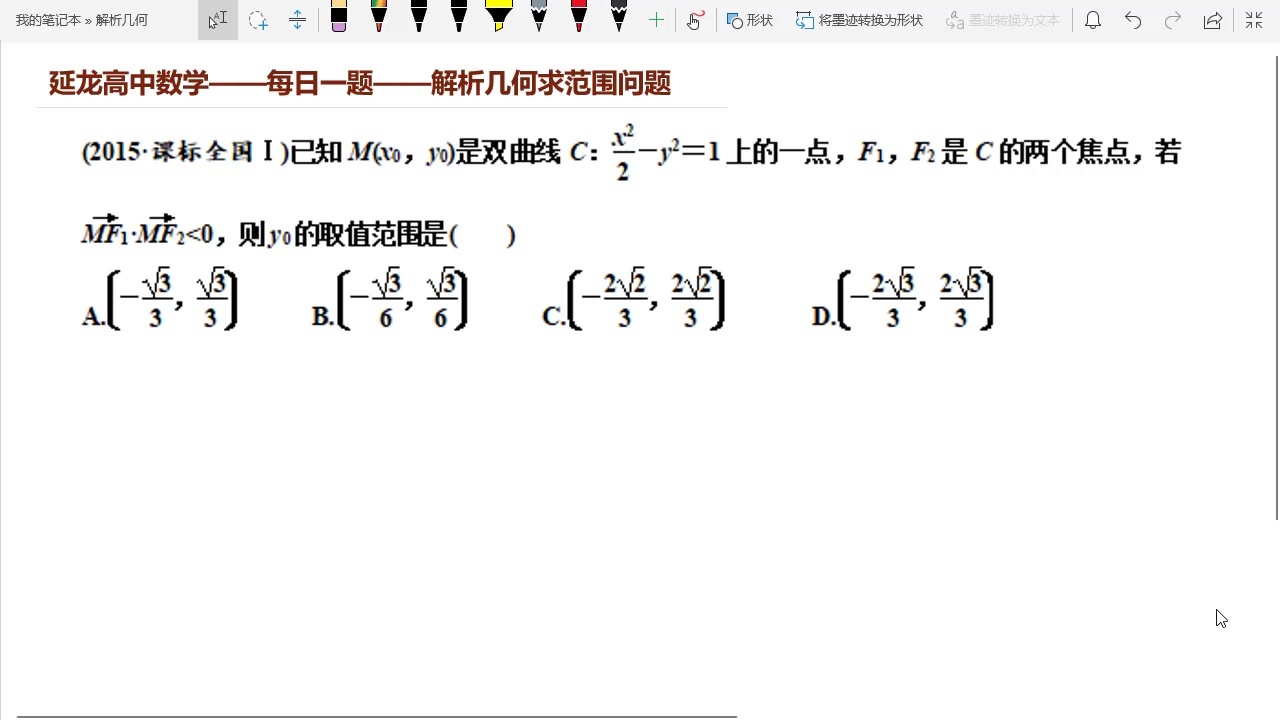Click answer option D in the problem
Screen dimensions: 1280x720
click(x=904, y=300)
